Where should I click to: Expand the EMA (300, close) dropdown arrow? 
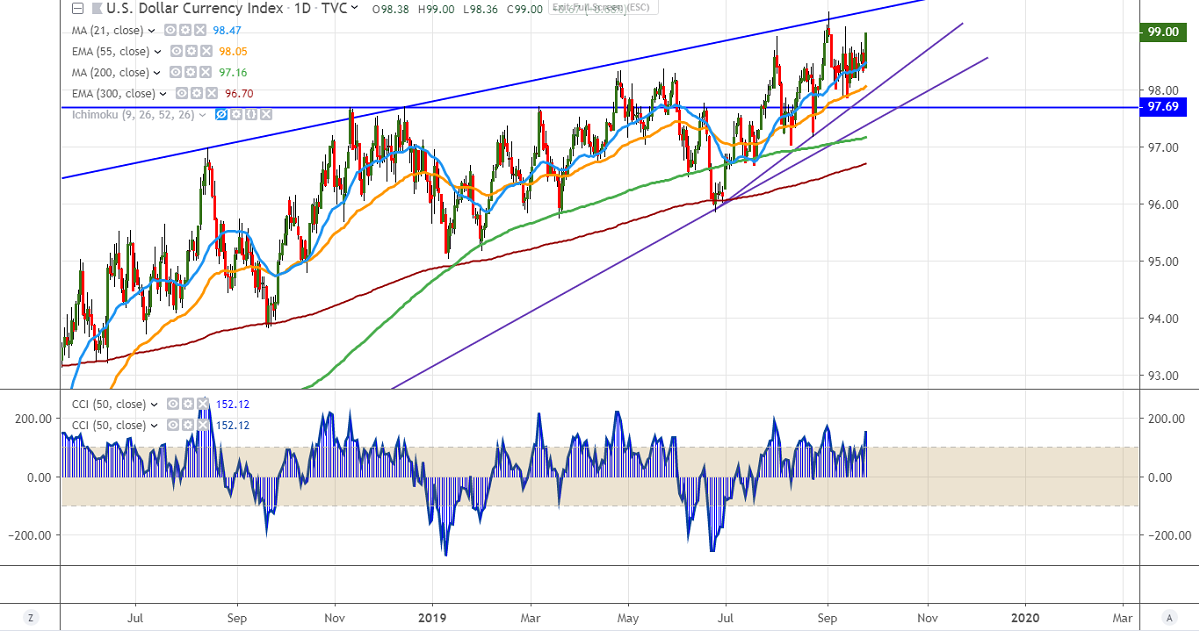click(163, 94)
